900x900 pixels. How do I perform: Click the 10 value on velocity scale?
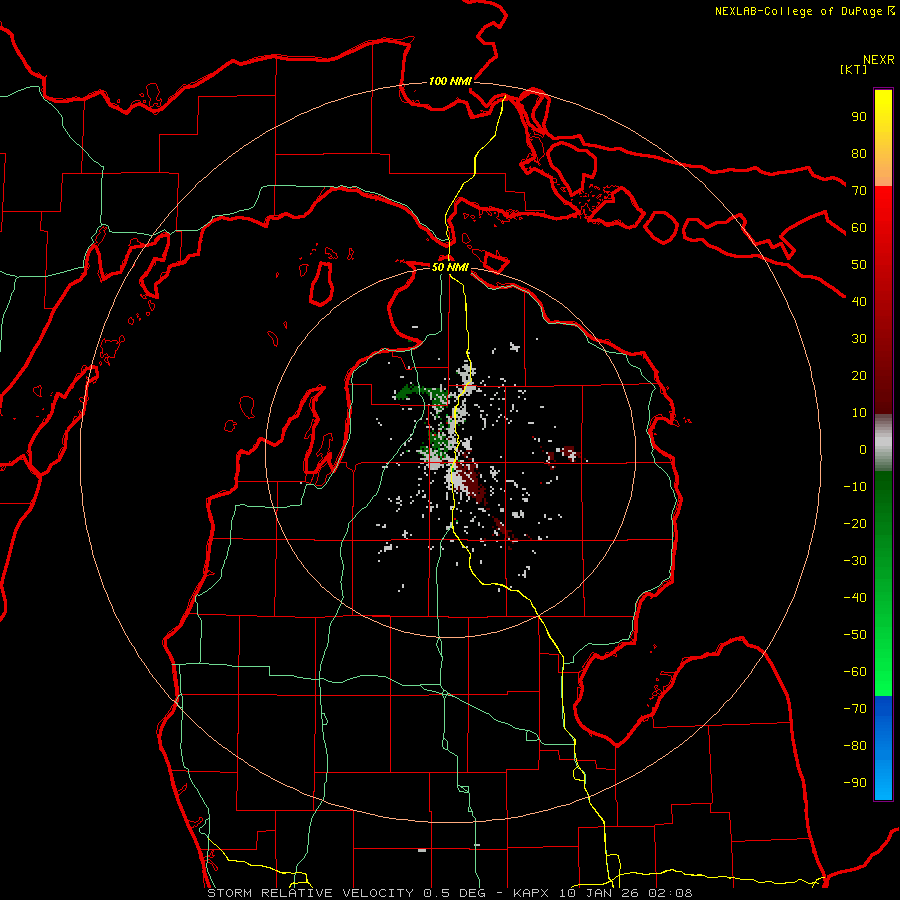click(859, 413)
